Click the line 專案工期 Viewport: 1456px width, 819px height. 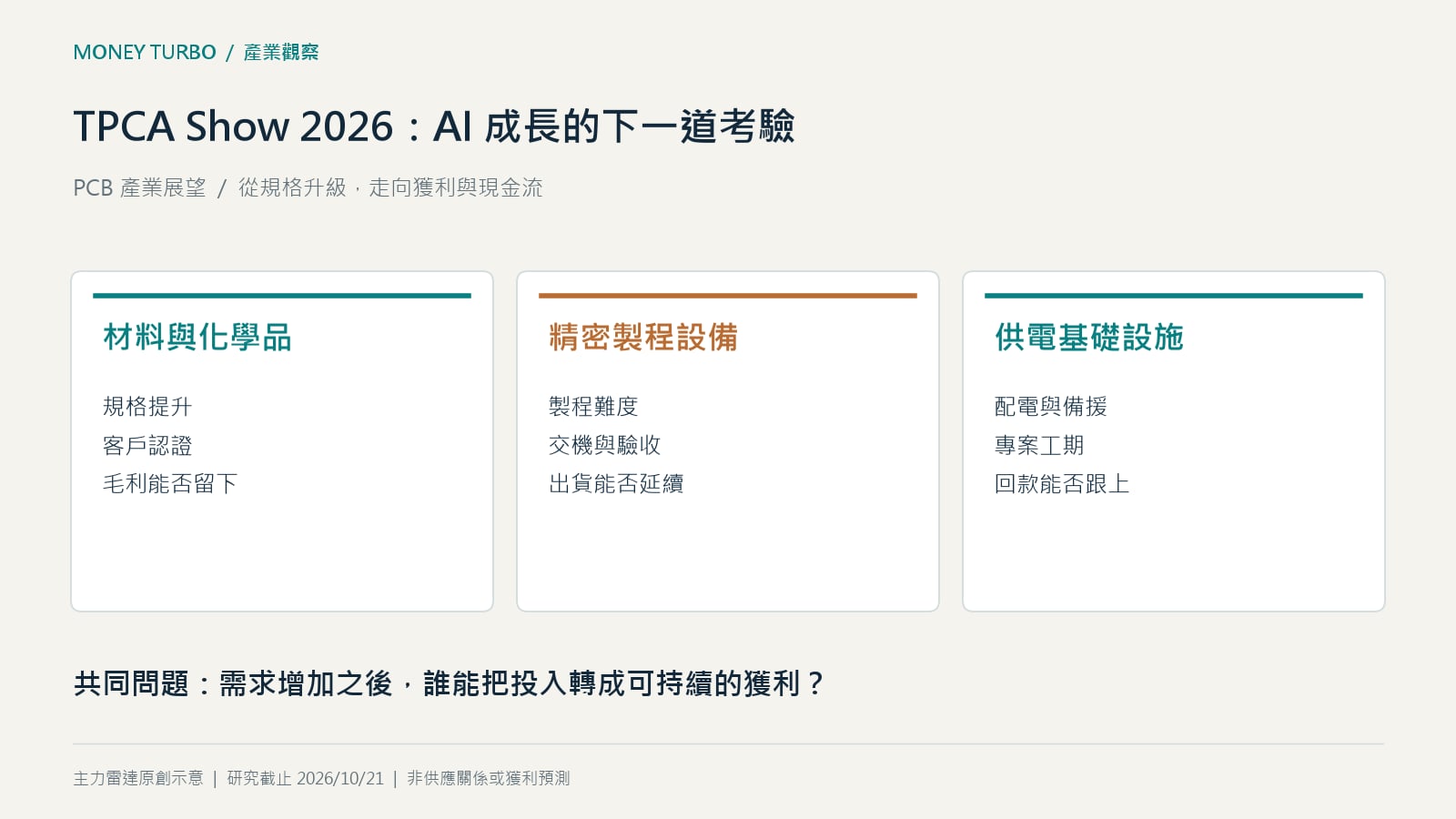pos(1039,445)
